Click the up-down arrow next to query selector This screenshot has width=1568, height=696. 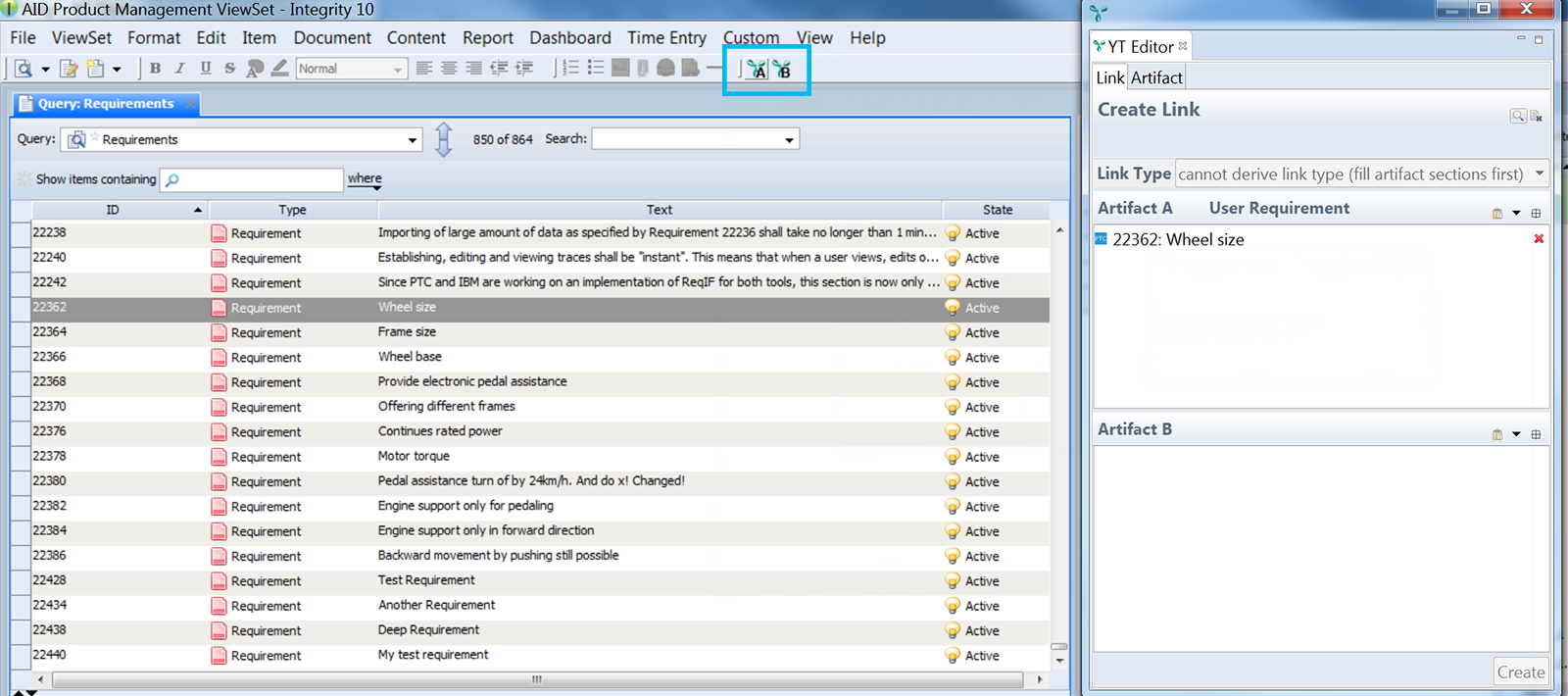pyautogui.click(x=443, y=139)
